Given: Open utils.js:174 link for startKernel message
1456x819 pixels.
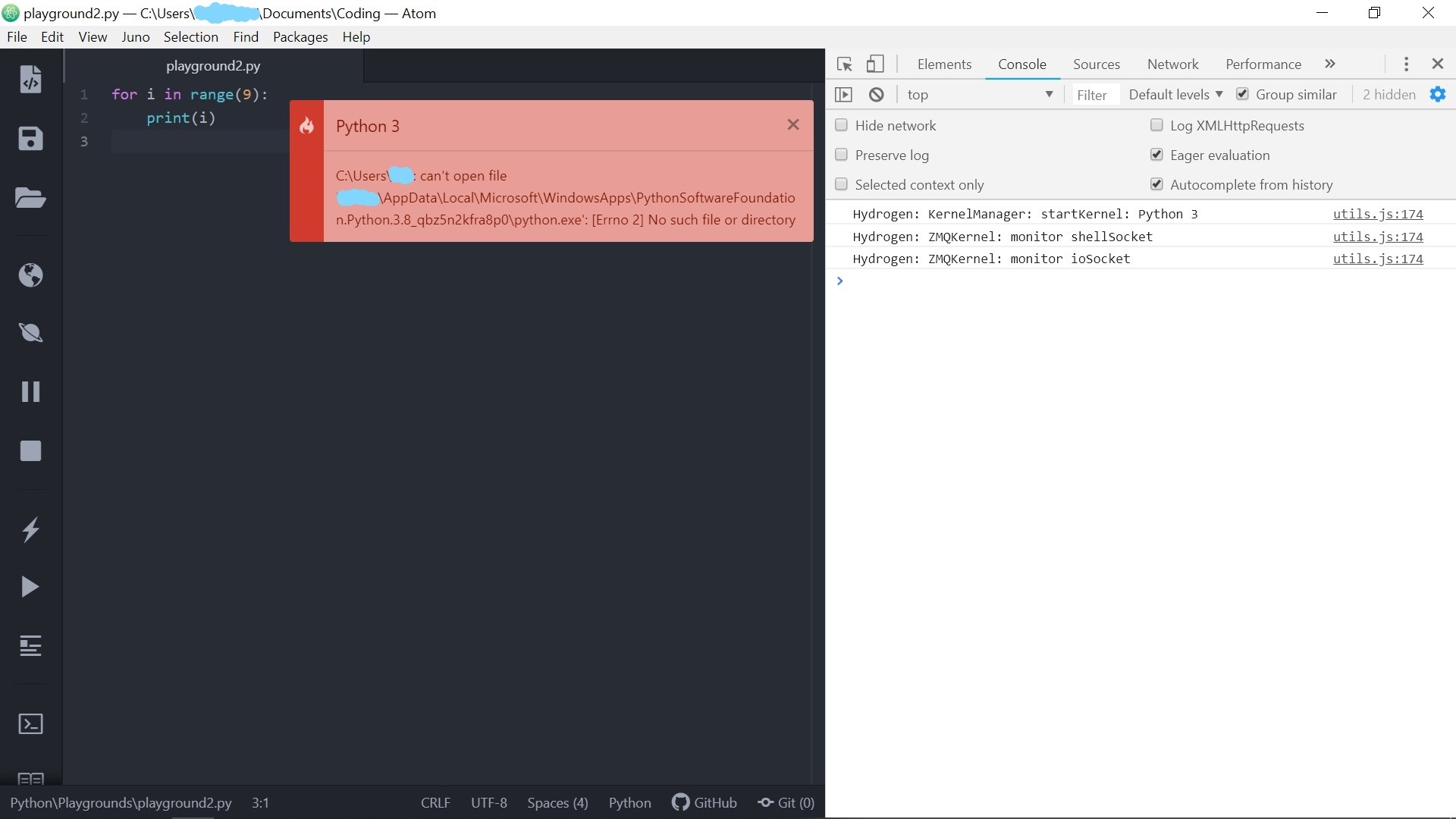Looking at the screenshot, I should 1378,214.
